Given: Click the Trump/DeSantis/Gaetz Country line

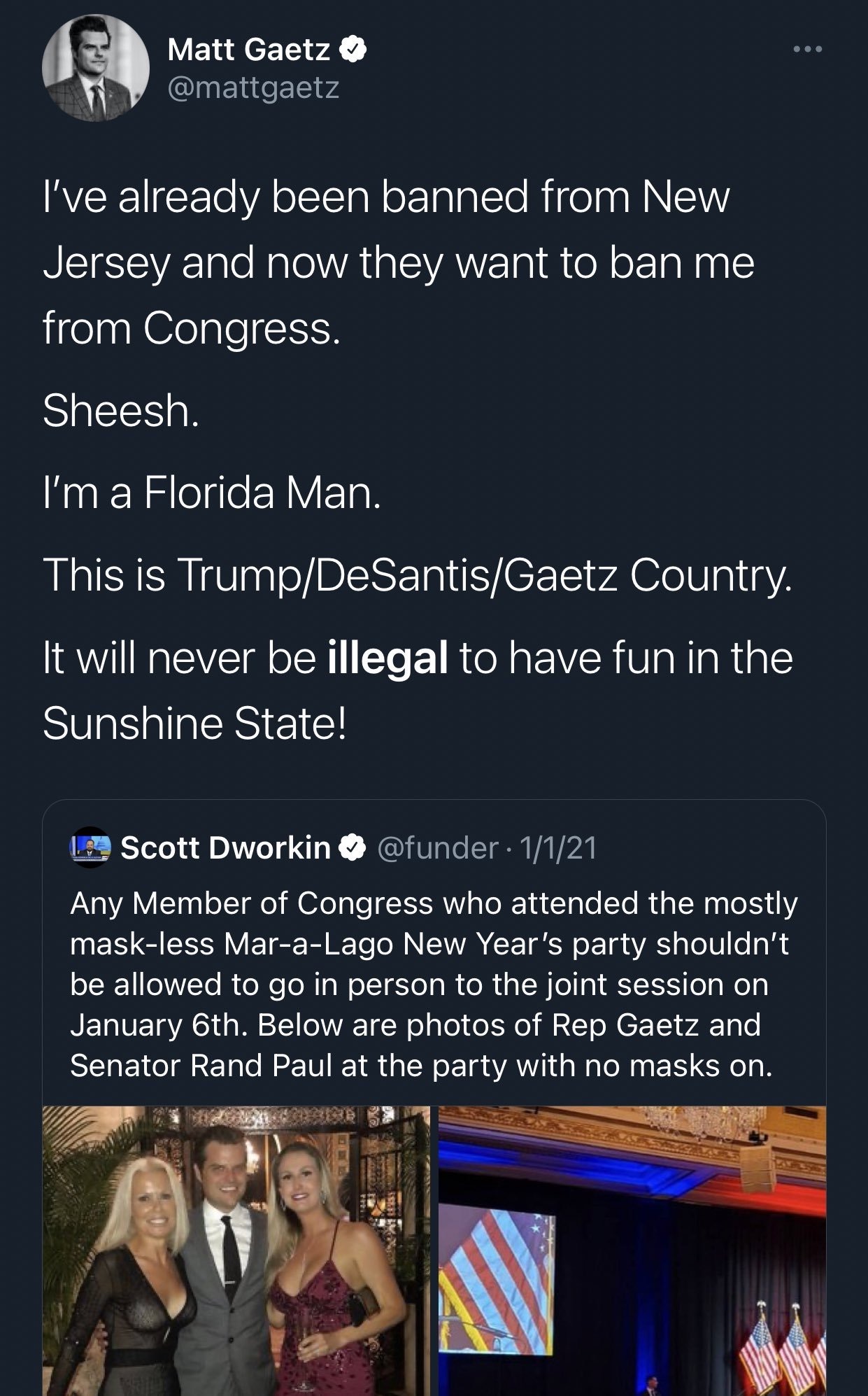Looking at the screenshot, I should point(417,575).
